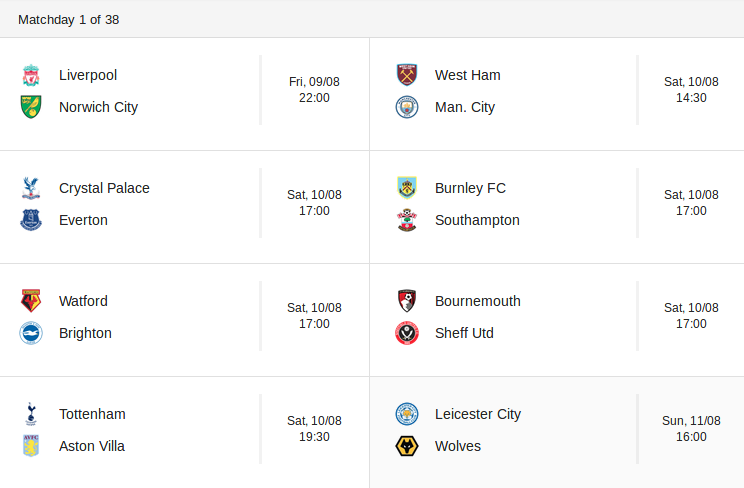744x488 pixels.
Task: Open the Bournemouth team link
Action: (477, 301)
